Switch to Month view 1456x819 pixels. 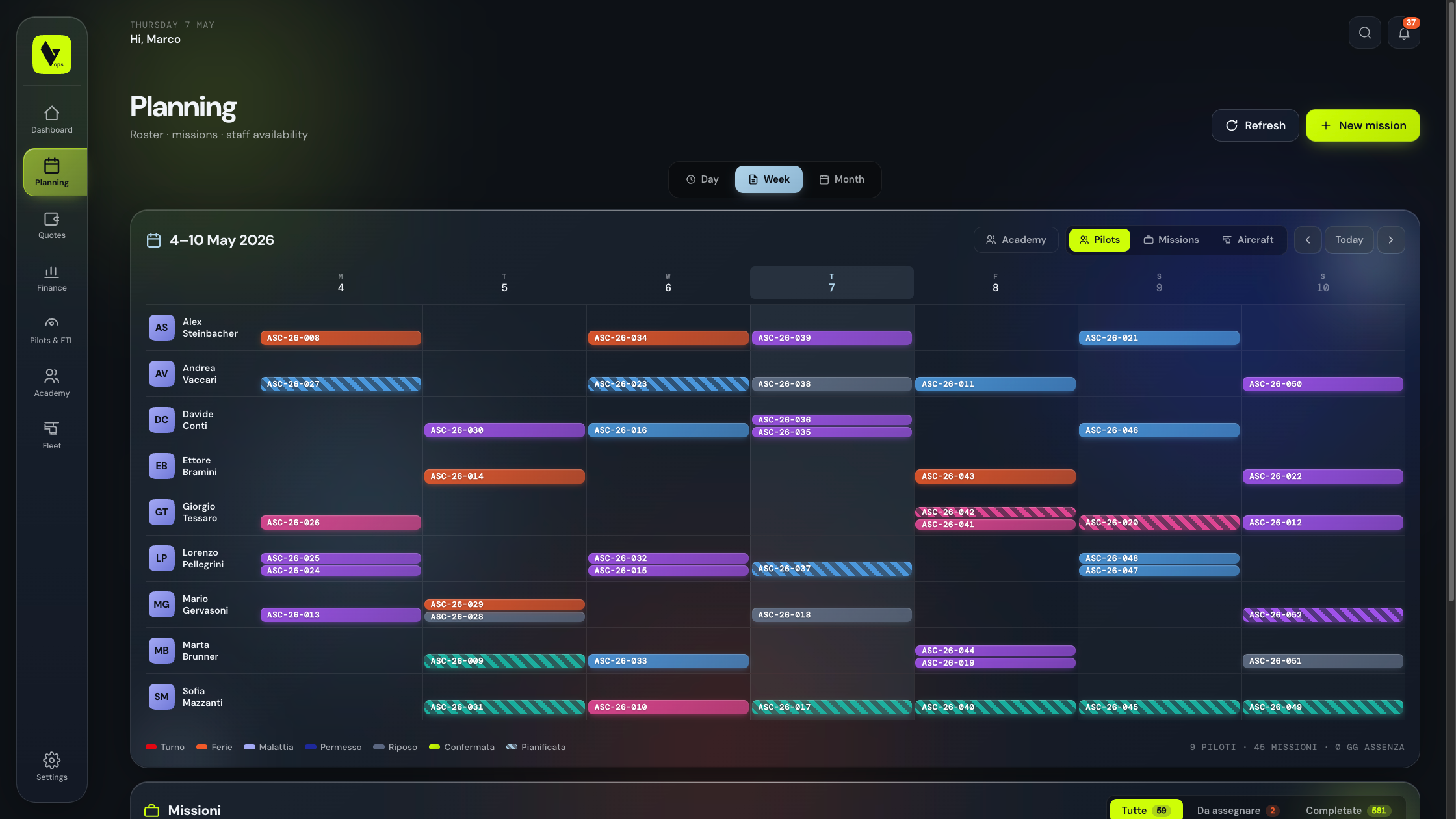point(842,179)
